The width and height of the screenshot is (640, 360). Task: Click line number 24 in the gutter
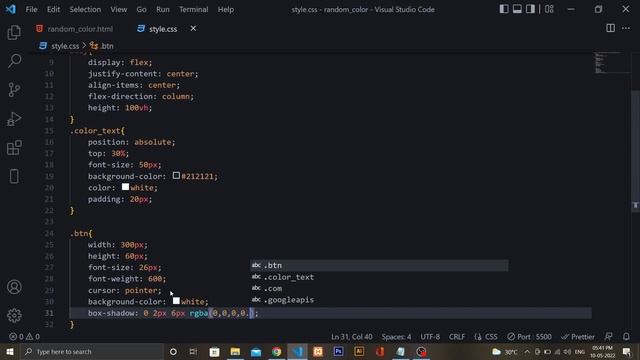[49, 233]
